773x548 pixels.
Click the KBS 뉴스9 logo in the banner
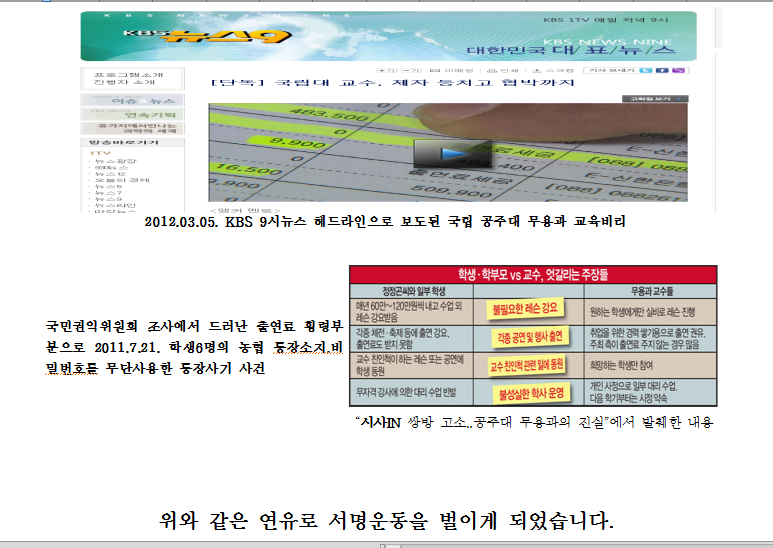click(207, 36)
